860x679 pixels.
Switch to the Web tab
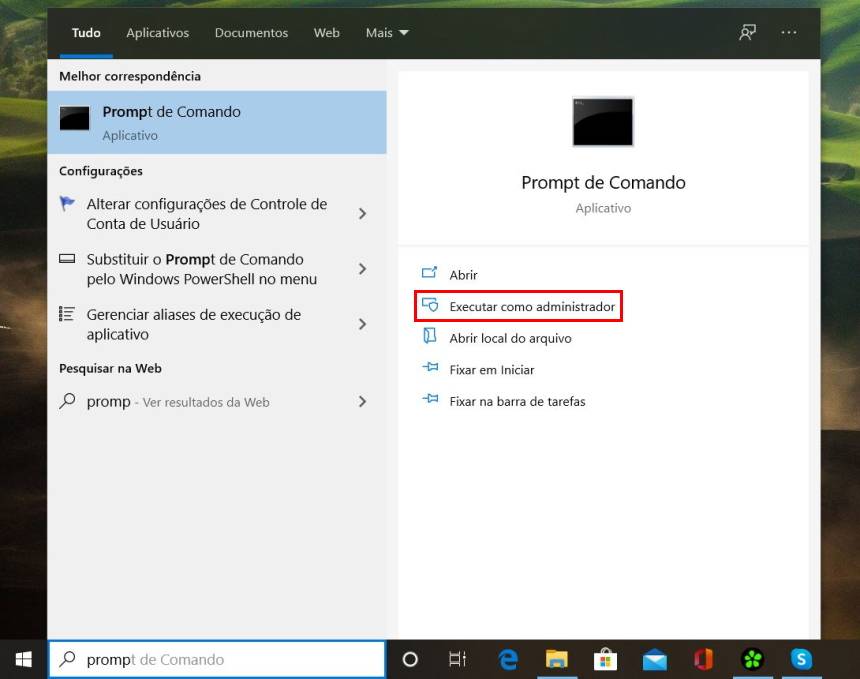coord(326,33)
